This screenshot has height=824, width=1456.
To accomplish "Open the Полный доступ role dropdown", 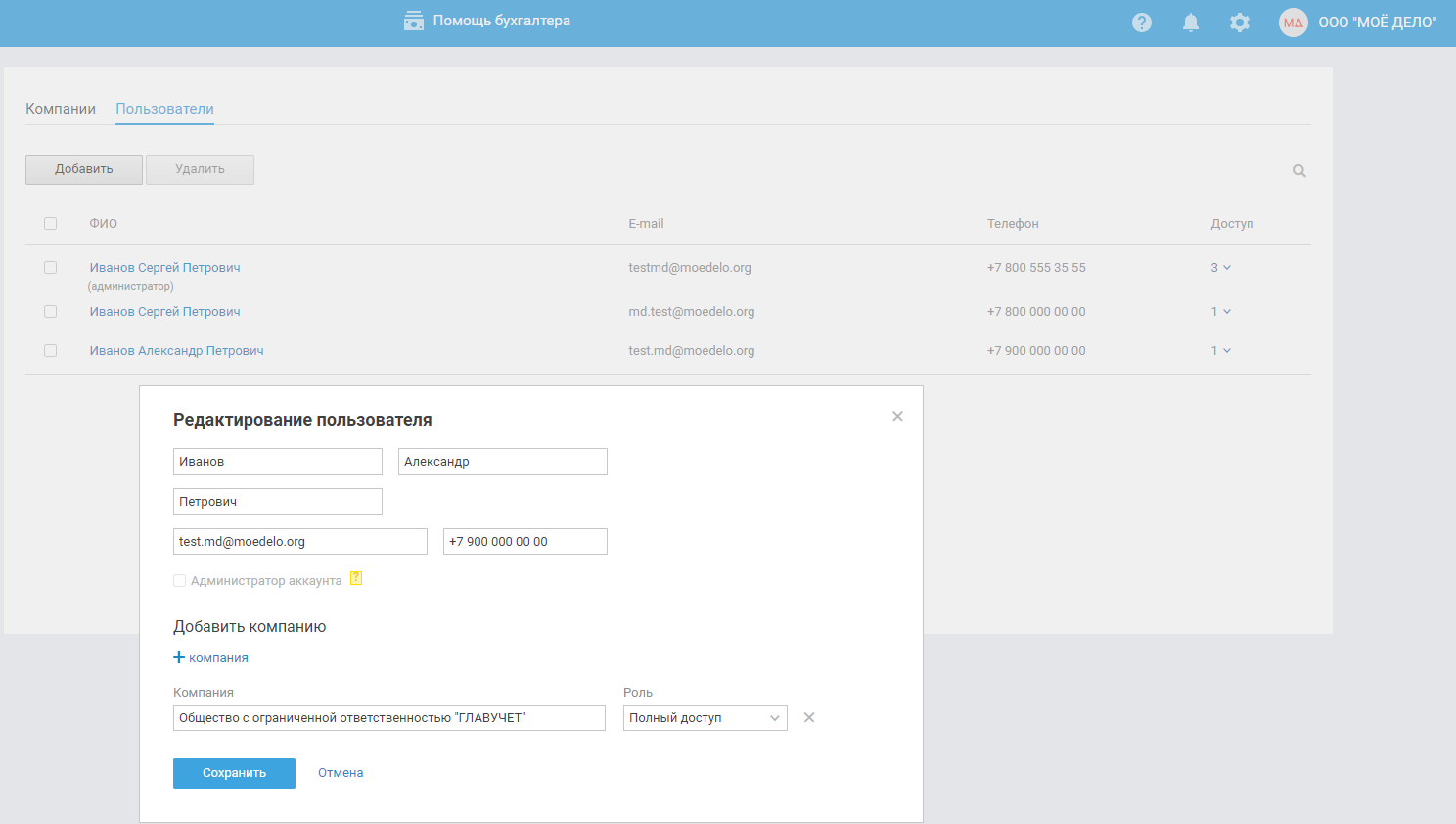I will (705, 718).
